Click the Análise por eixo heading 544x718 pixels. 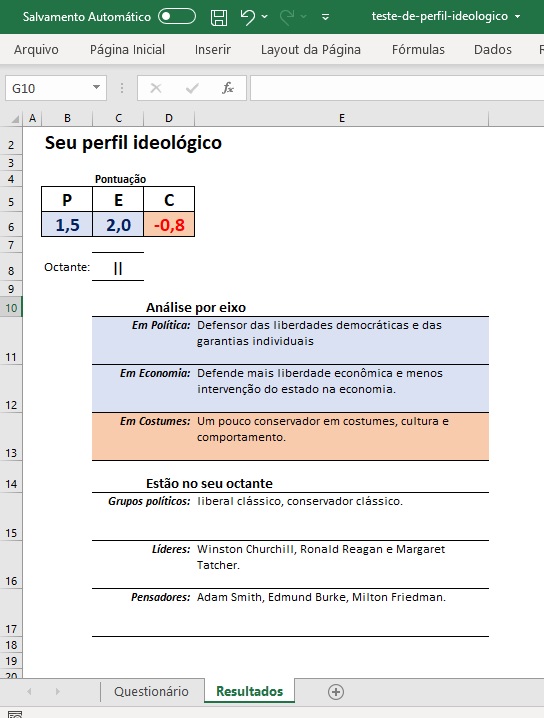tap(196, 307)
